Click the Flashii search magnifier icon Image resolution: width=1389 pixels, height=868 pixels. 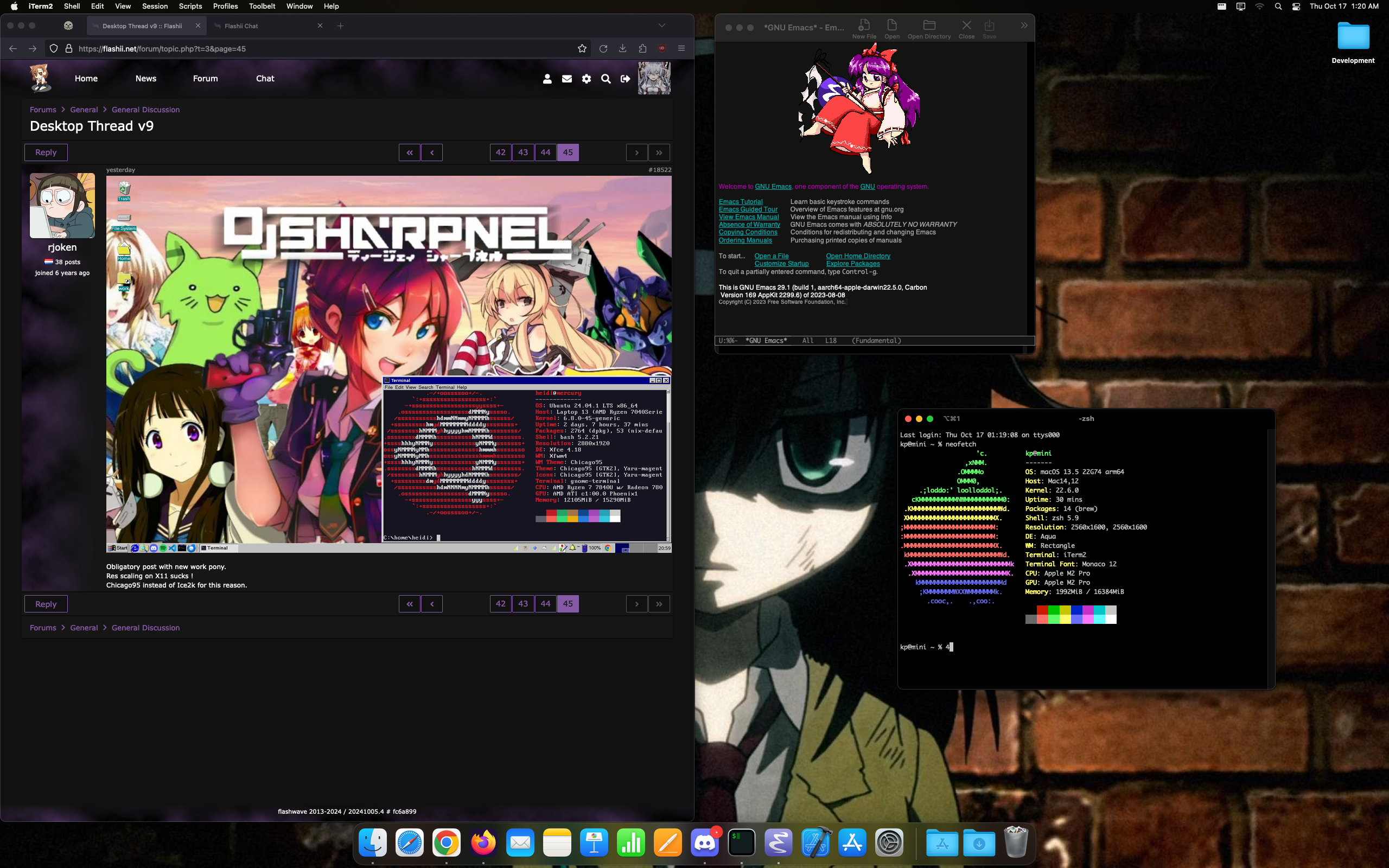pyautogui.click(x=606, y=79)
